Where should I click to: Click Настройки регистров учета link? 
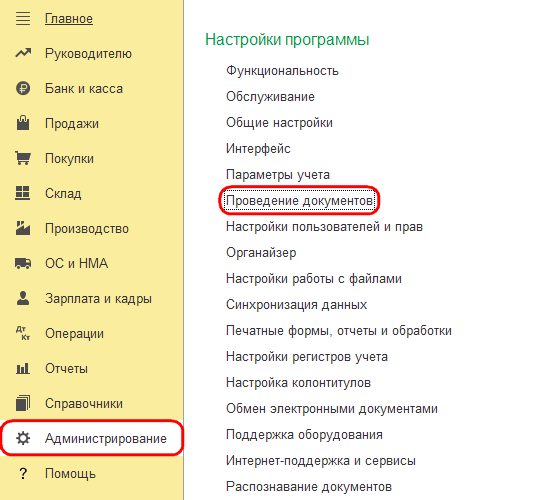coord(307,357)
